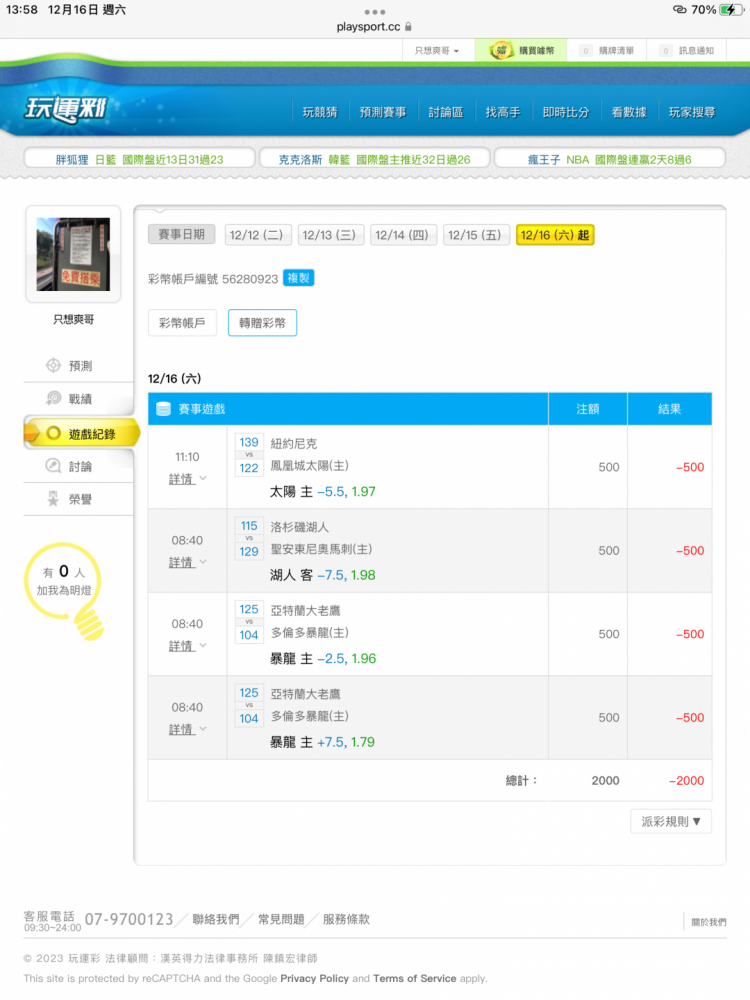Click the 關於我們 footer link
750x1000 pixels.
[709, 922]
